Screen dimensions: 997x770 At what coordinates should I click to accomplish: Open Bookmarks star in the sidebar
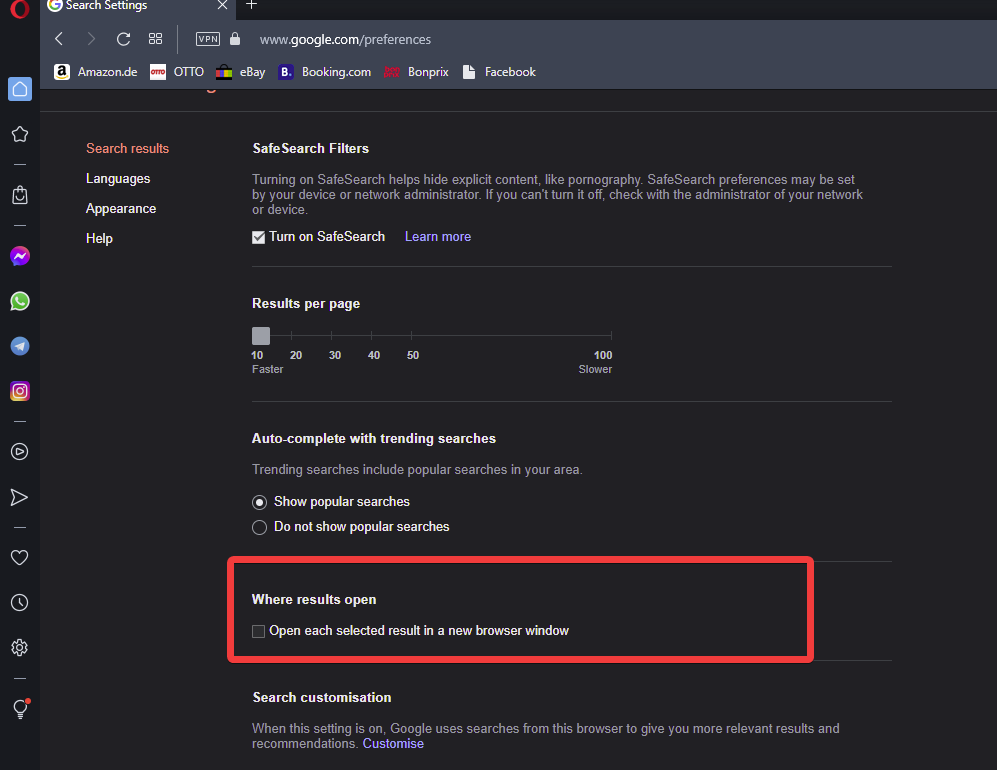(x=20, y=134)
